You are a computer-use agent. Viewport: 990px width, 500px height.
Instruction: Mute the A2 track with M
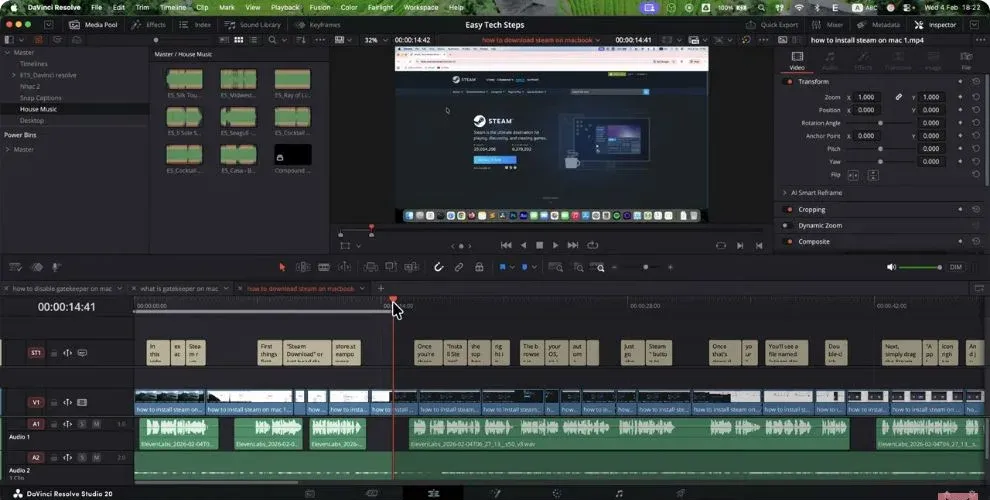pyautogui.click(x=96, y=457)
